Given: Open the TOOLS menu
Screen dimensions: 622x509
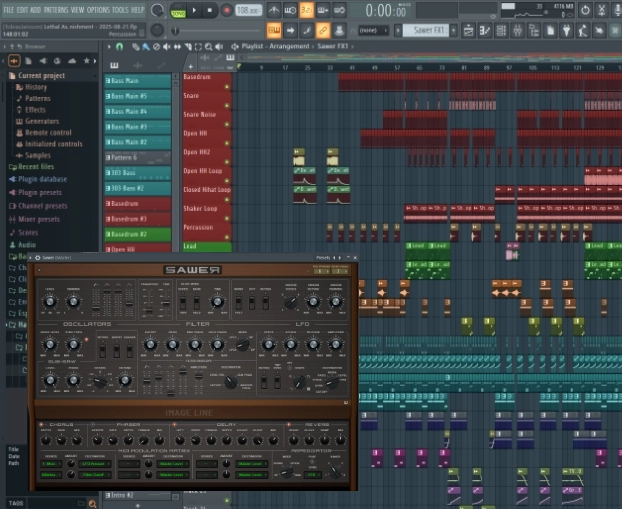Looking at the screenshot, I should tap(120, 10).
